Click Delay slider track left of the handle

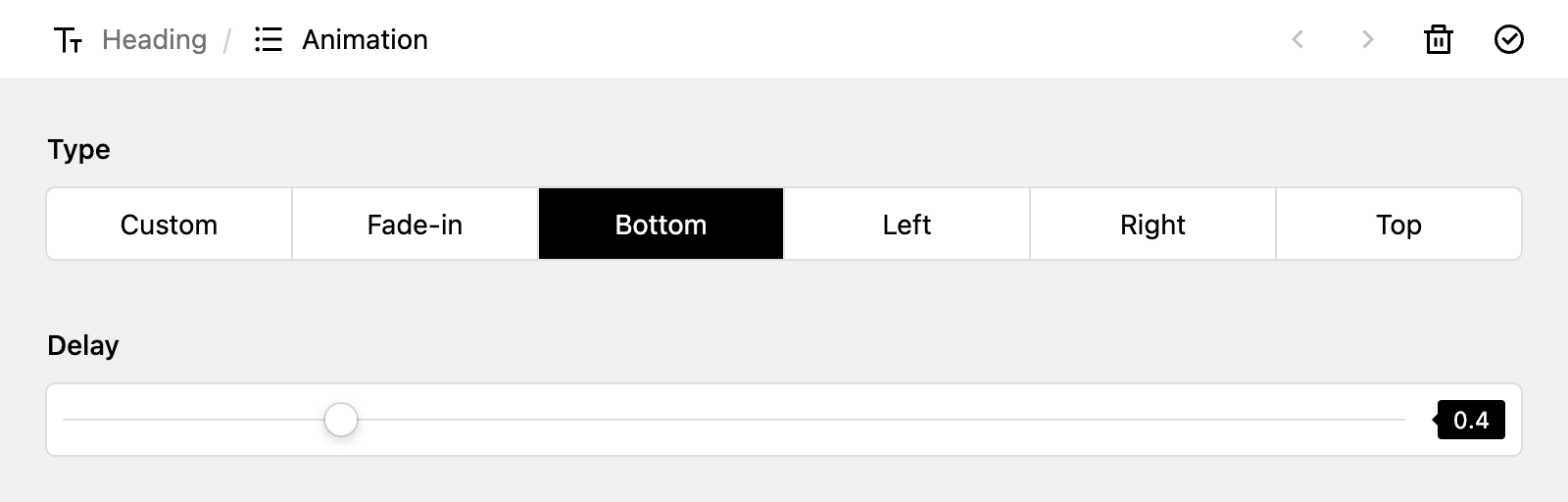(x=193, y=420)
